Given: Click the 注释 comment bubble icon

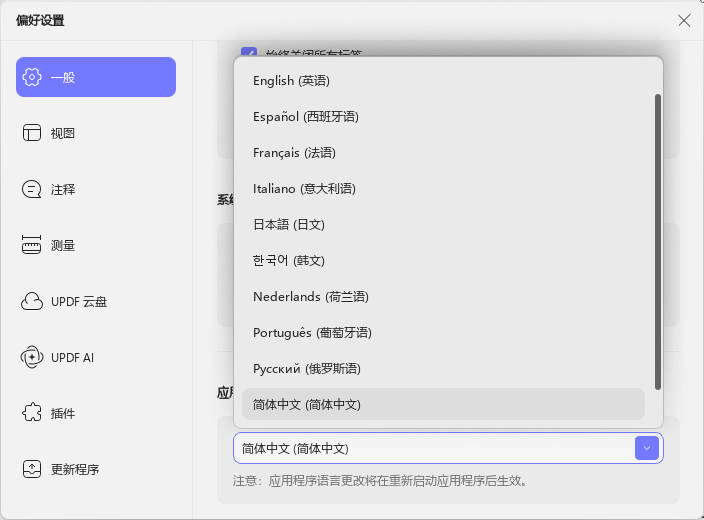Looking at the screenshot, I should pos(31,189).
